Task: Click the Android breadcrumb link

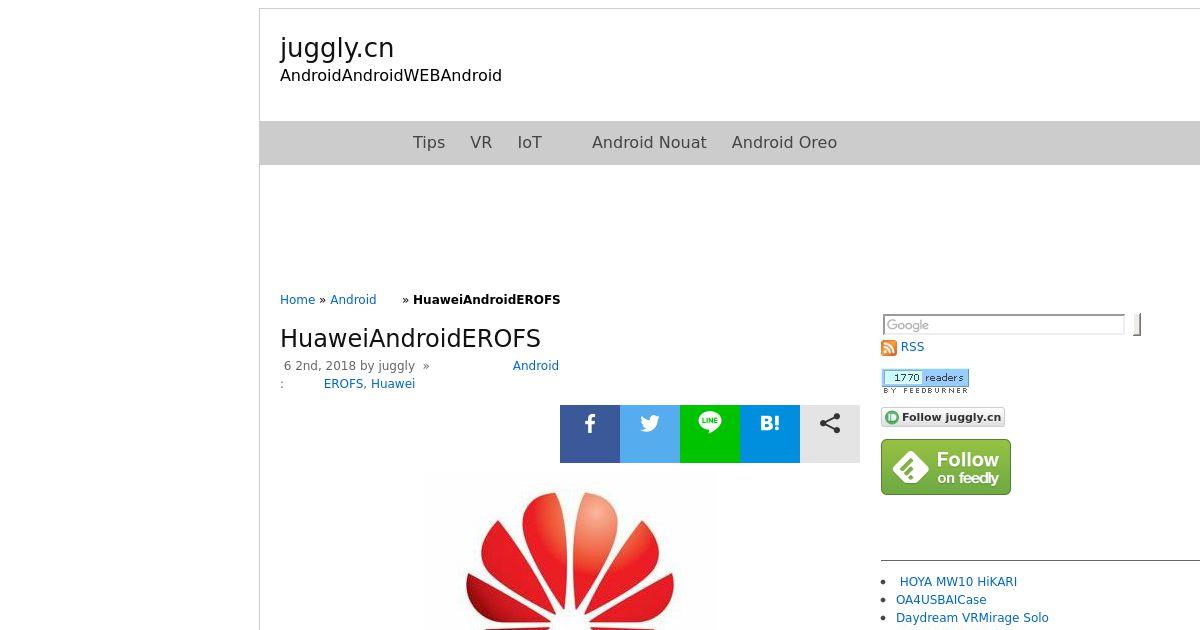Action: point(353,300)
